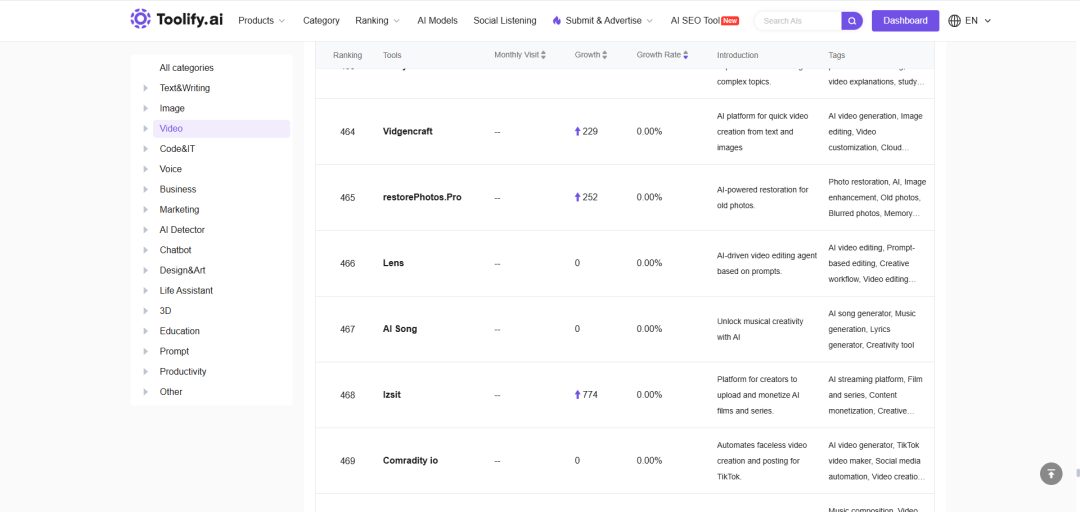Open the Social Listening menu item
Viewport: 1080px width, 512px height.
[505, 21]
